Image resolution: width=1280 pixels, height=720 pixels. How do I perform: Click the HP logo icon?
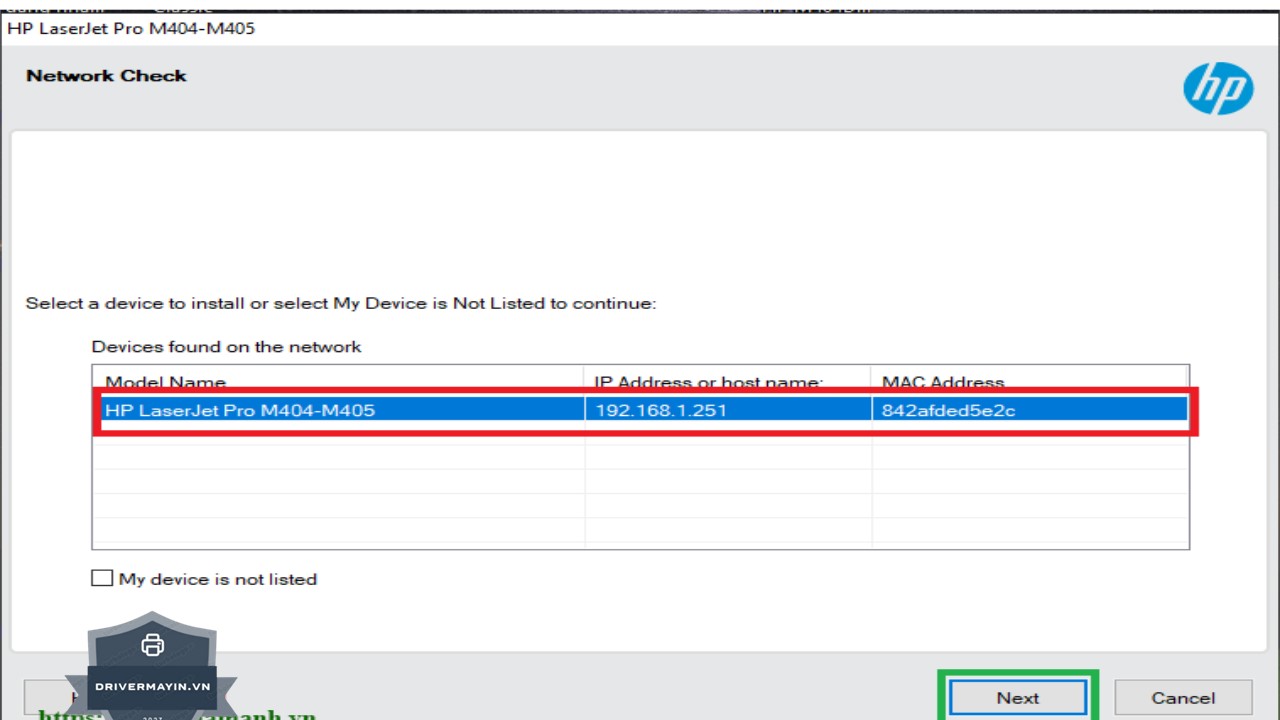[x=1218, y=89]
